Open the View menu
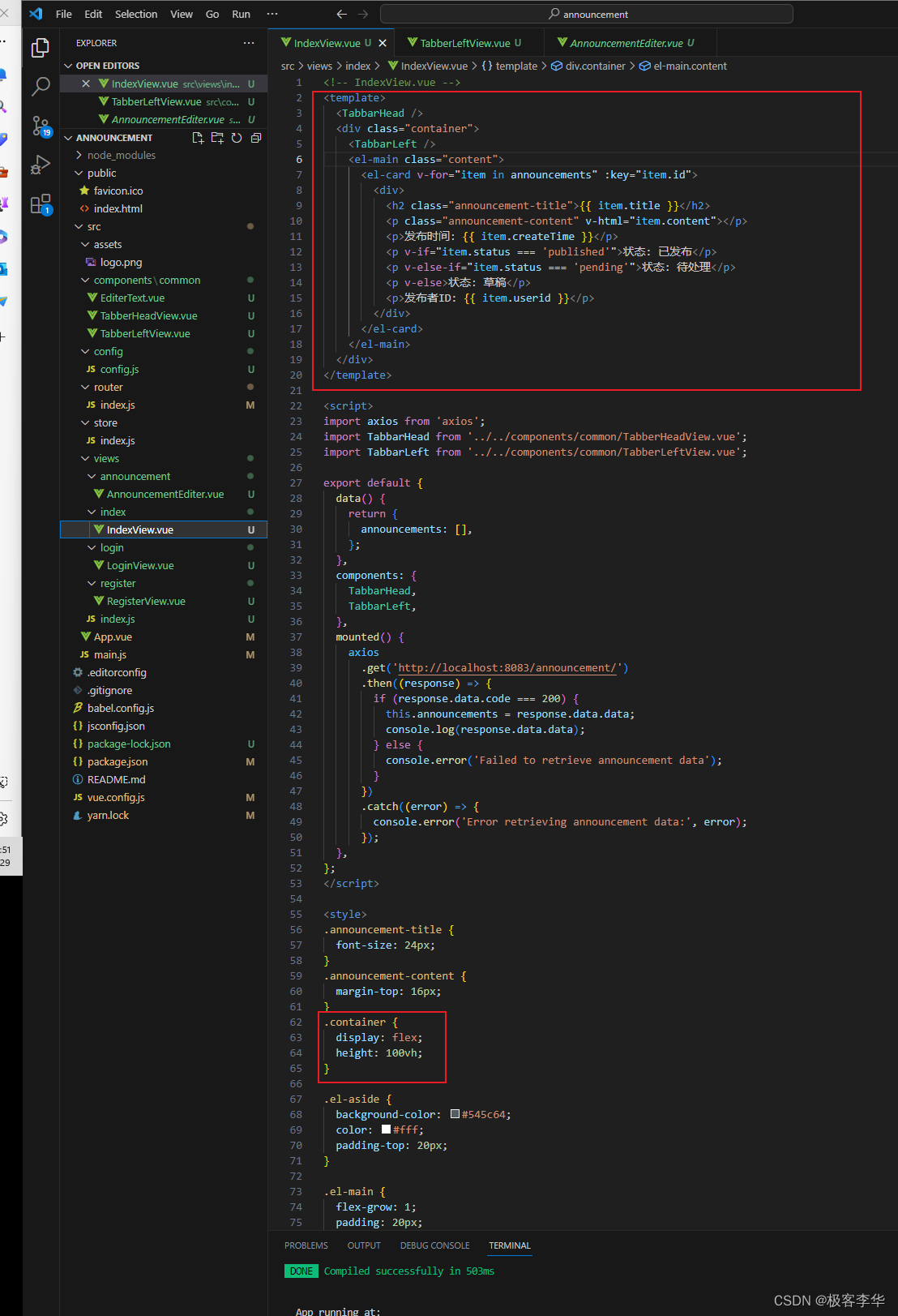The image size is (898, 1316). point(182,14)
